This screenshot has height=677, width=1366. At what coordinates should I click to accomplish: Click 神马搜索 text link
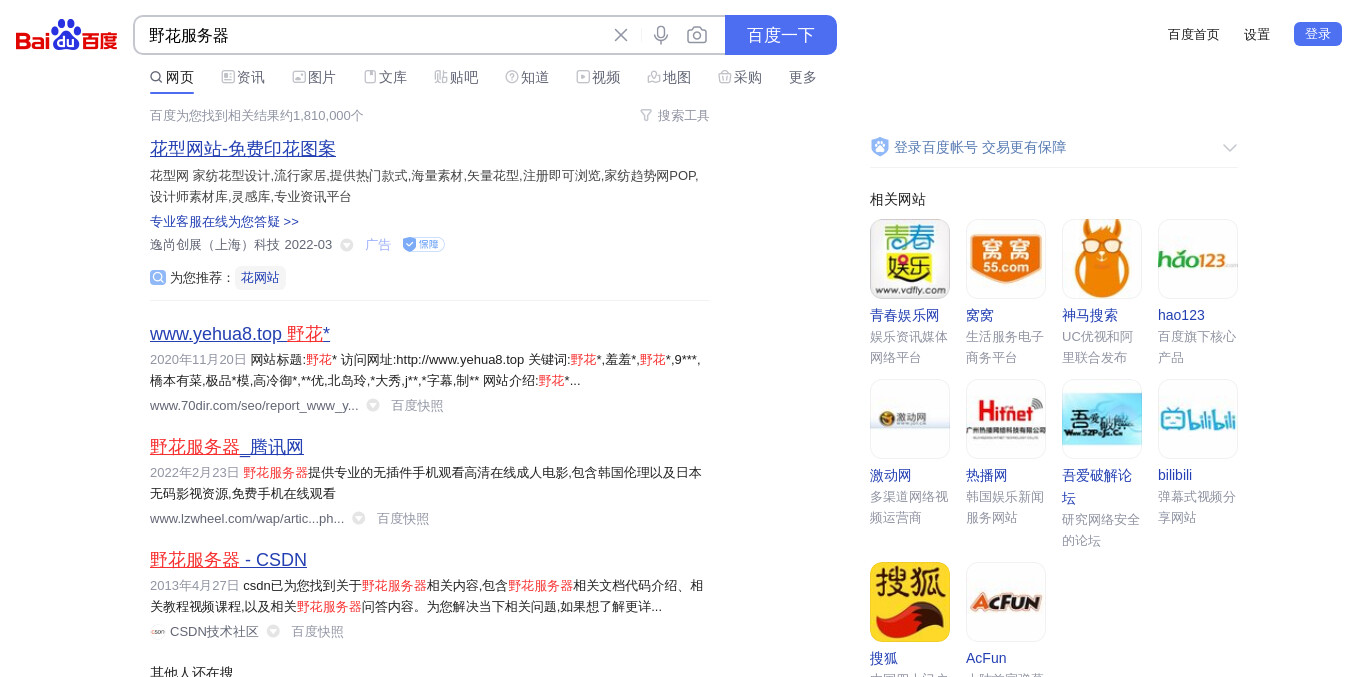(1090, 315)
